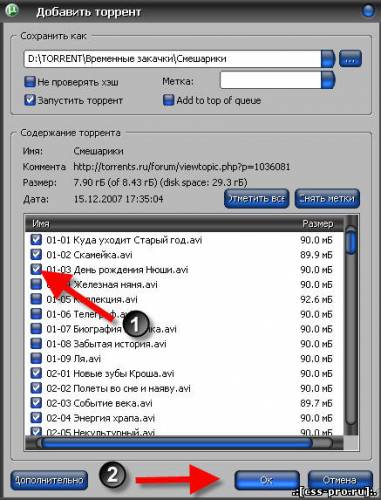The height and width of the screenshot is (500, 381).
Task: Open the browse folder "..." button
Action: (x=350, y=59)
